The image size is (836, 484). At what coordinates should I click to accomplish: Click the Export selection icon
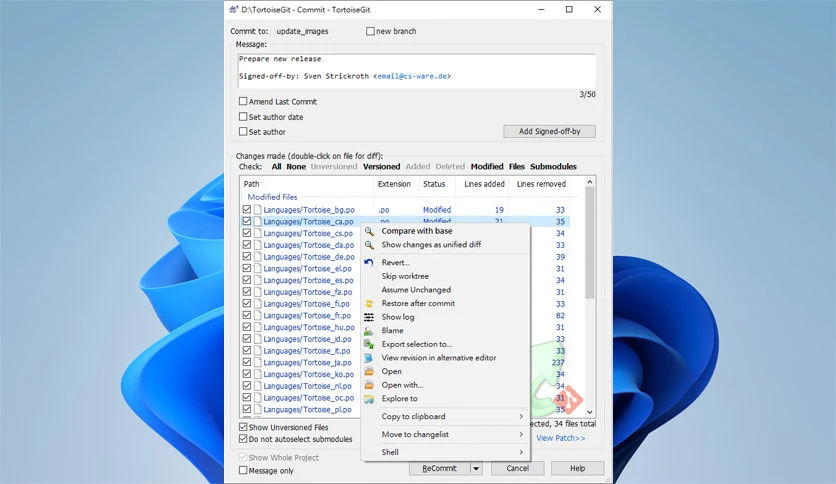(369, 344)
